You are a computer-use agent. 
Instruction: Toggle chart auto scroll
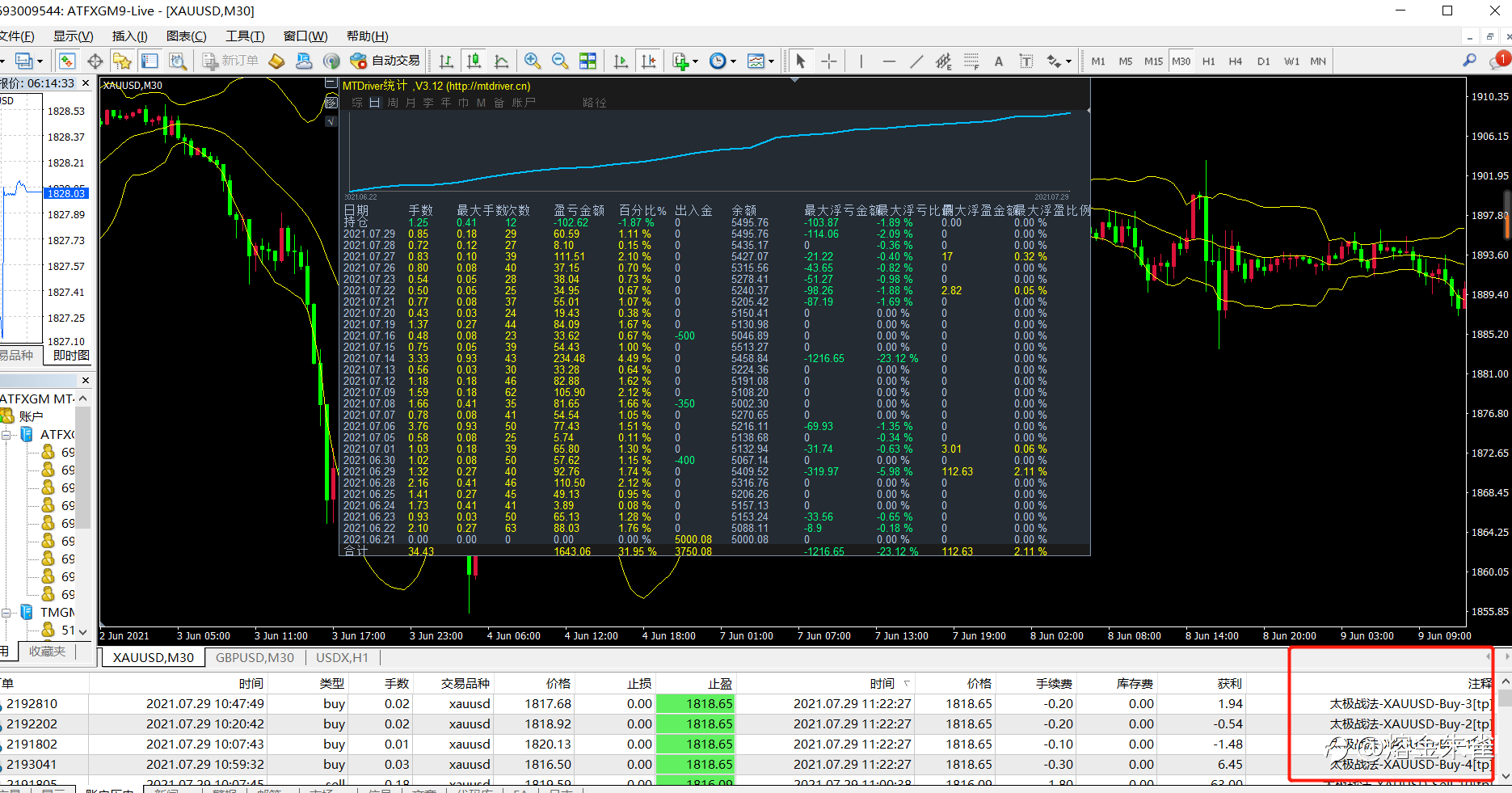pos(621,61)
